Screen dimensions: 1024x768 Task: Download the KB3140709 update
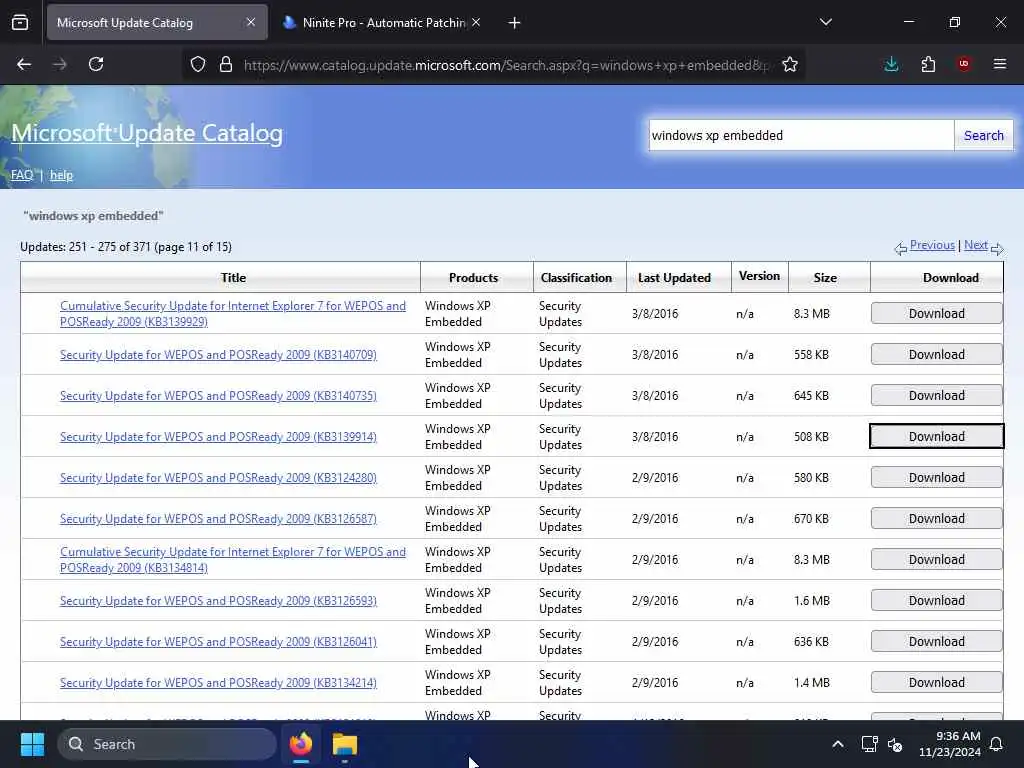pos(936,355)
